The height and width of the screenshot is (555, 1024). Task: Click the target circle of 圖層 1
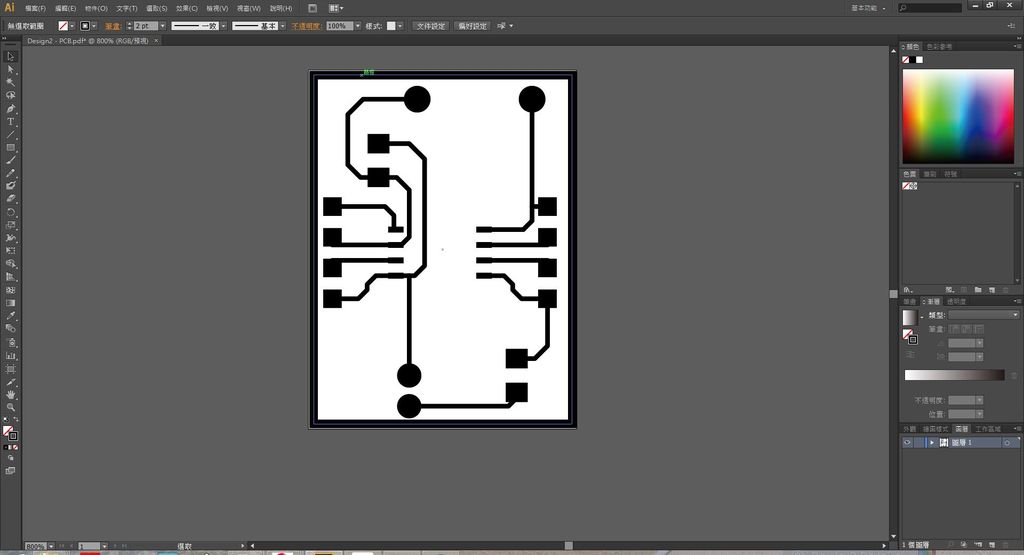(1007, 443)
